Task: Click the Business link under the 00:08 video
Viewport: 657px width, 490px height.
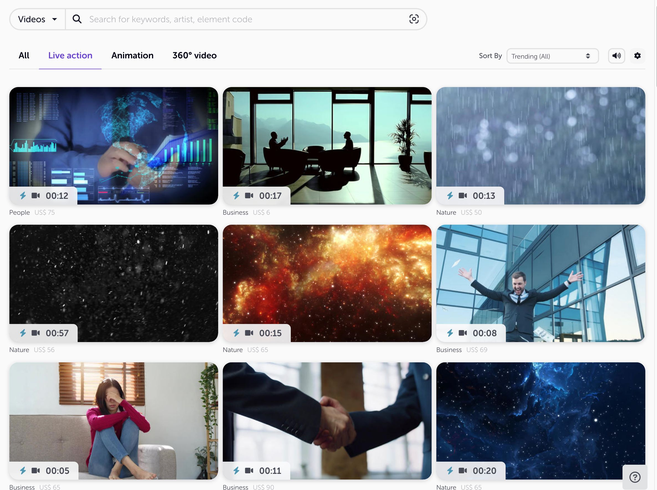Action: 449,350
